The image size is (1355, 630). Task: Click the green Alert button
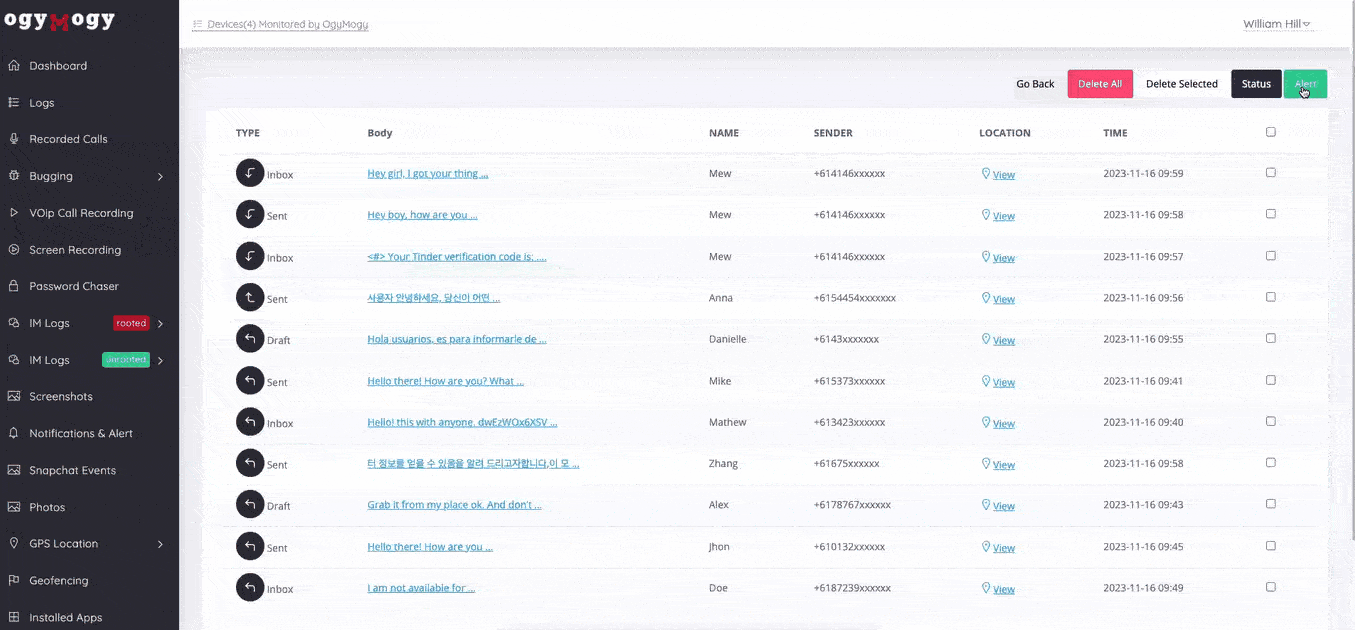point(1305,84)
